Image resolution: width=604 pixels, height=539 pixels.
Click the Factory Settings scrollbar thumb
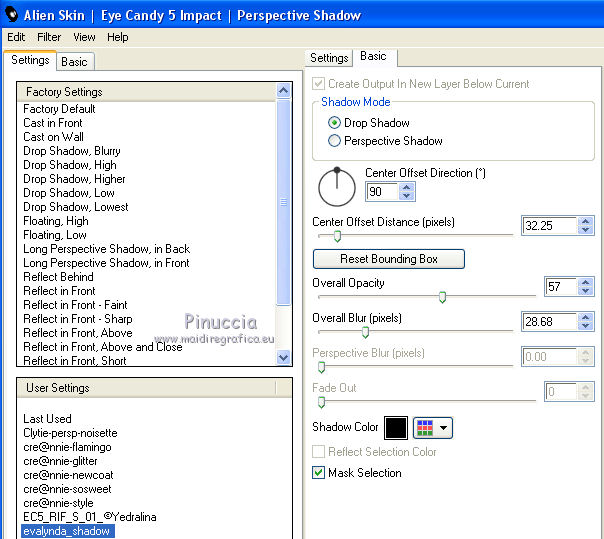[x=284, y=202]
